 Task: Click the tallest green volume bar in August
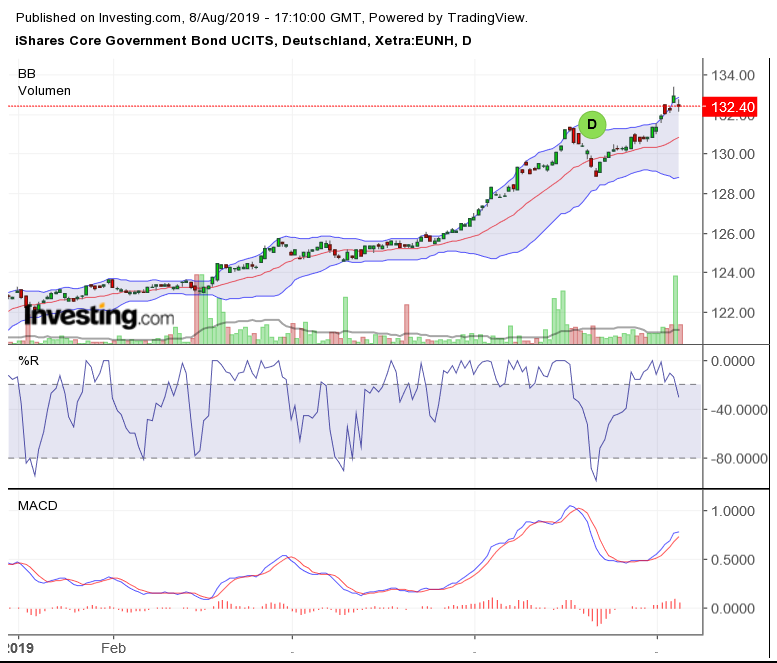point(675,310)
